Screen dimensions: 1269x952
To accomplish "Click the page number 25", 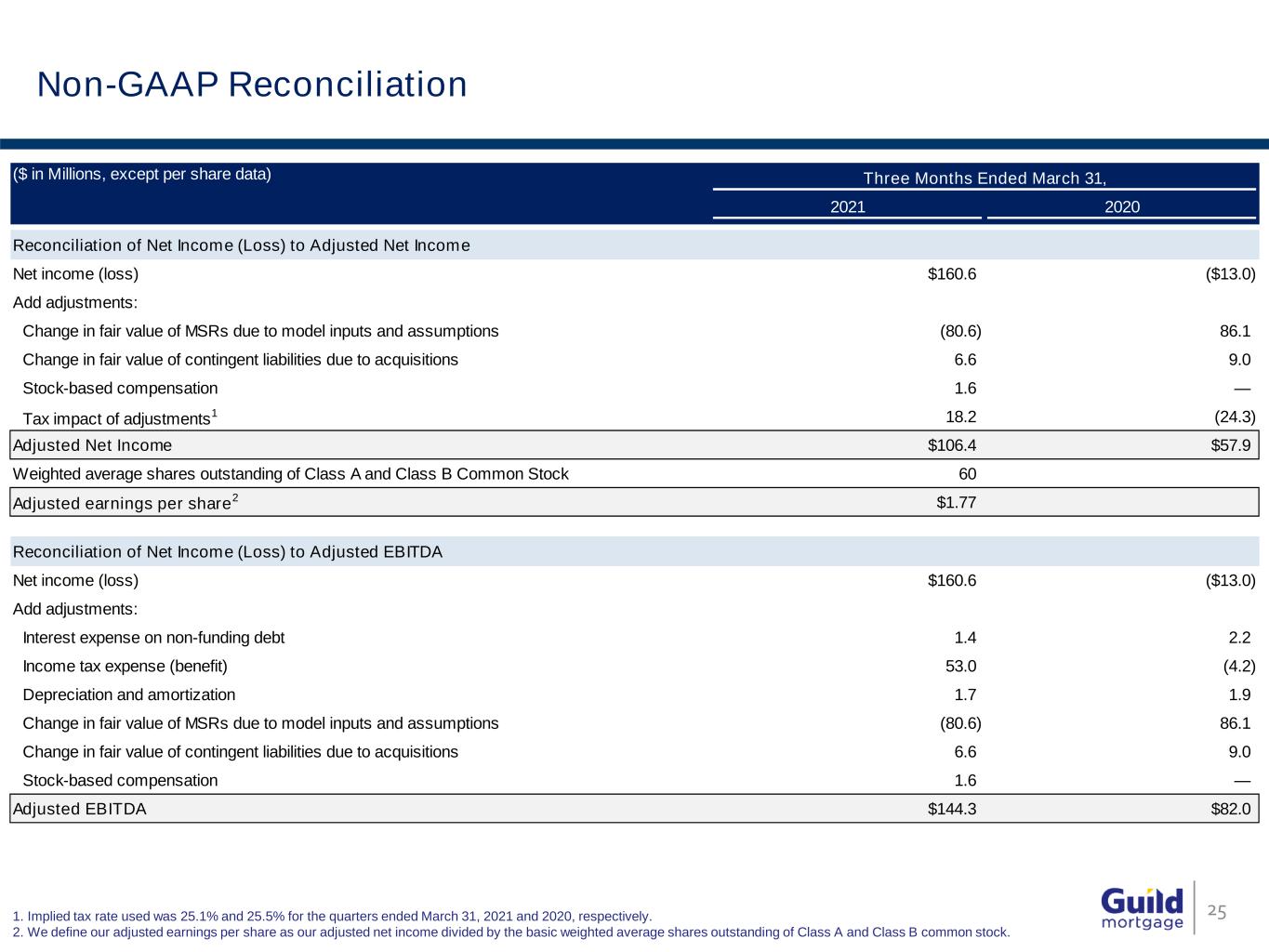I will tap(1217, 912).
